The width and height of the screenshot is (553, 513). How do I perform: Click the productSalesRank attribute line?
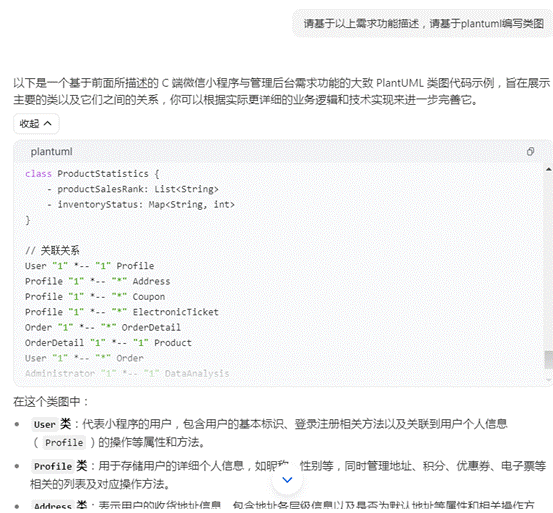[x=133, y=189]
